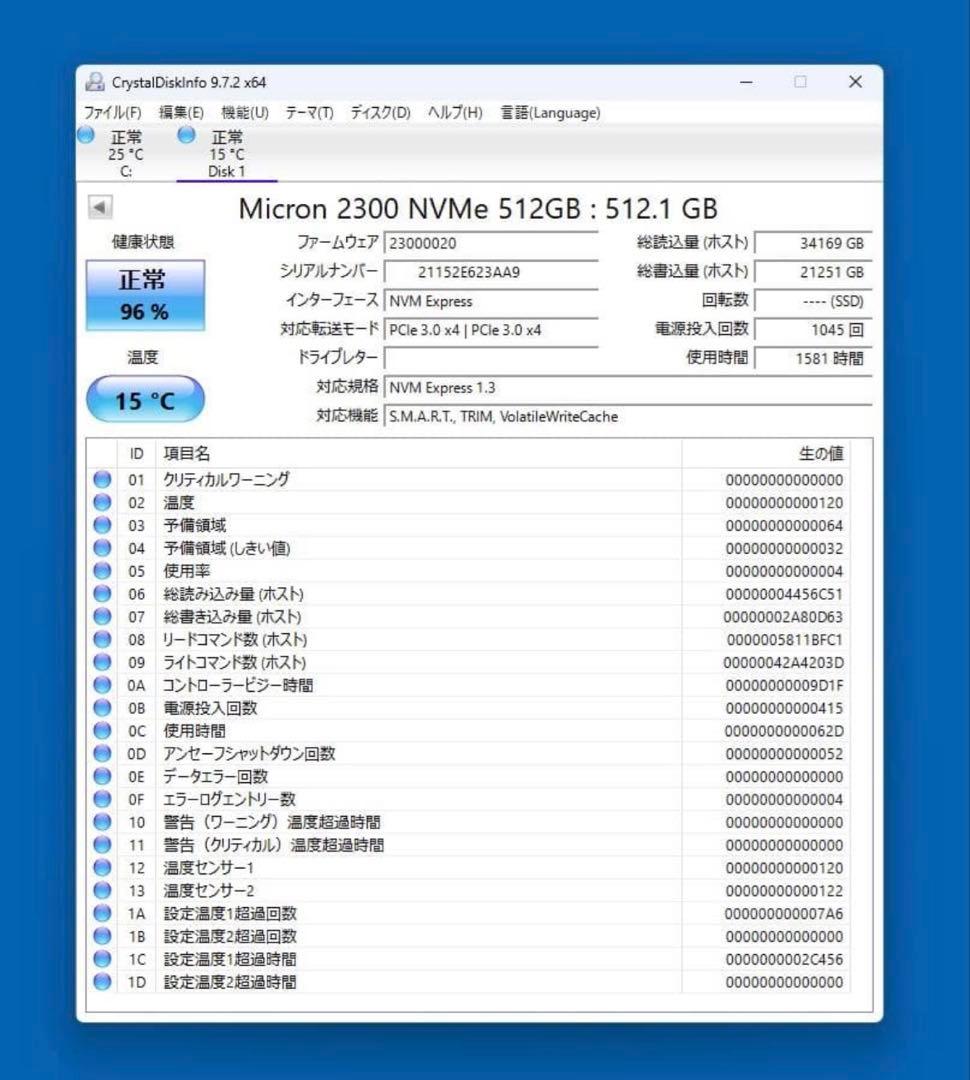Click the 項目名 column header
970x1080 pixels.
419,453
